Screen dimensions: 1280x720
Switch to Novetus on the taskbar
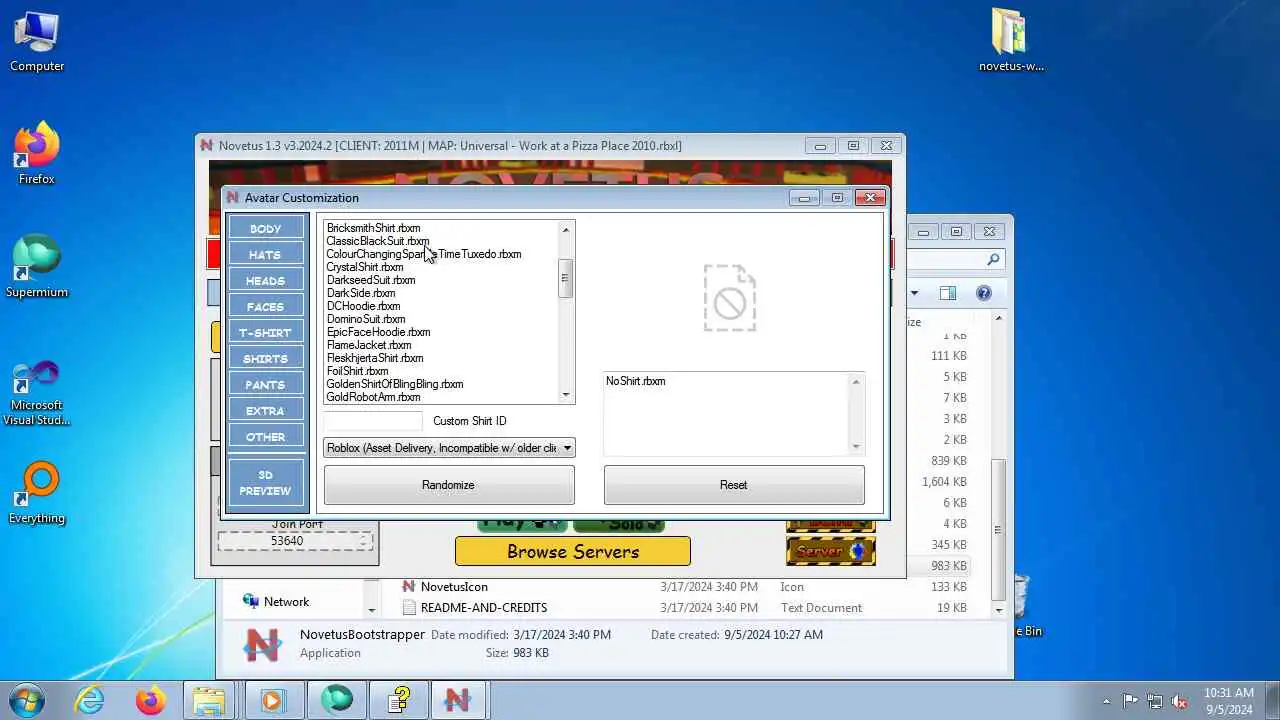[x=457, y=700]
